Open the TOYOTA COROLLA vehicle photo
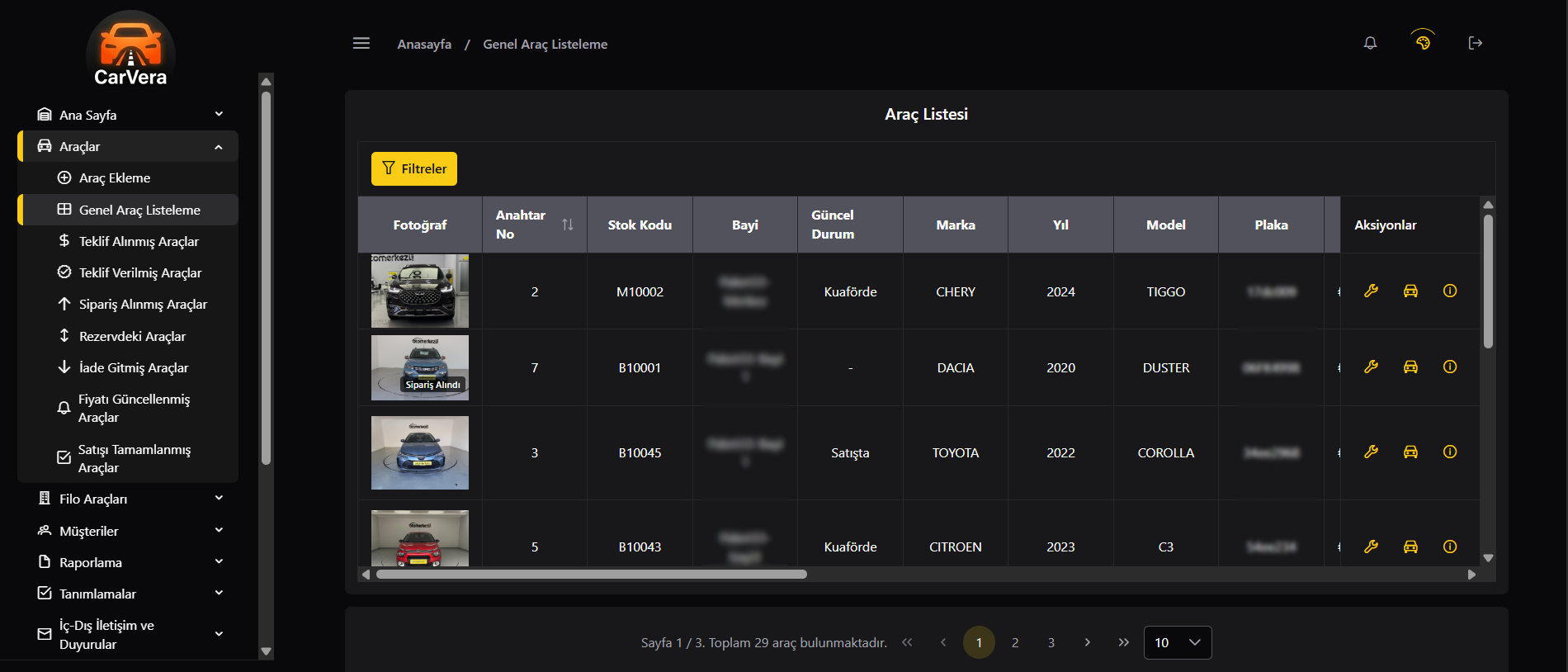 tap(420, 452)
